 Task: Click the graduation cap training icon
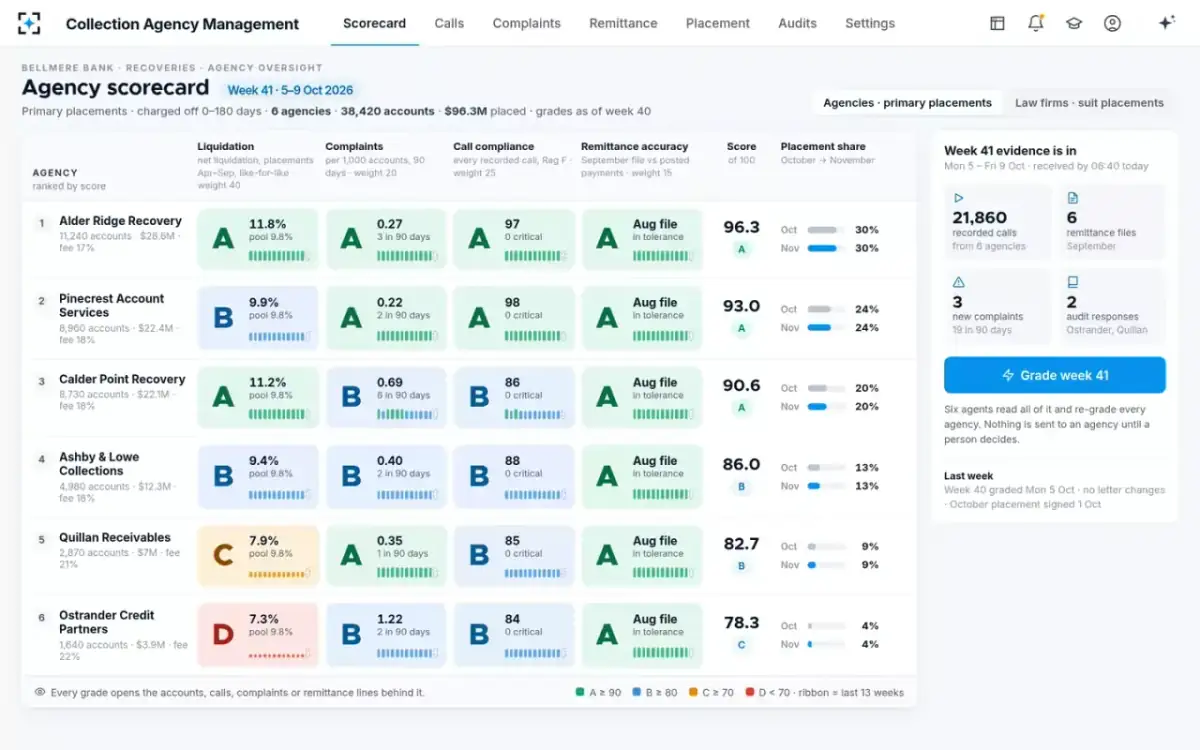[1074, 23]
